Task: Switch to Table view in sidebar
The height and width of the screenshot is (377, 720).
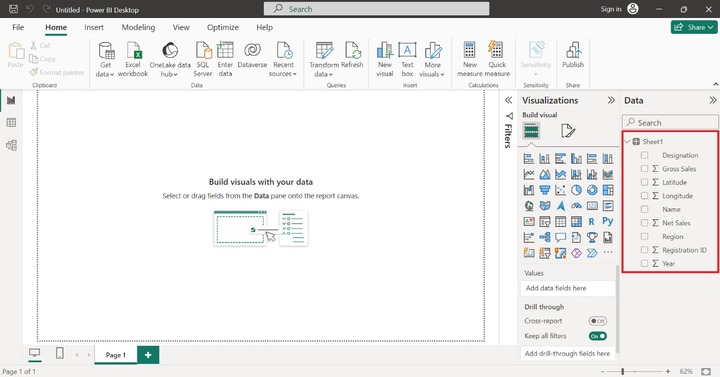Action: pos(11,123)
